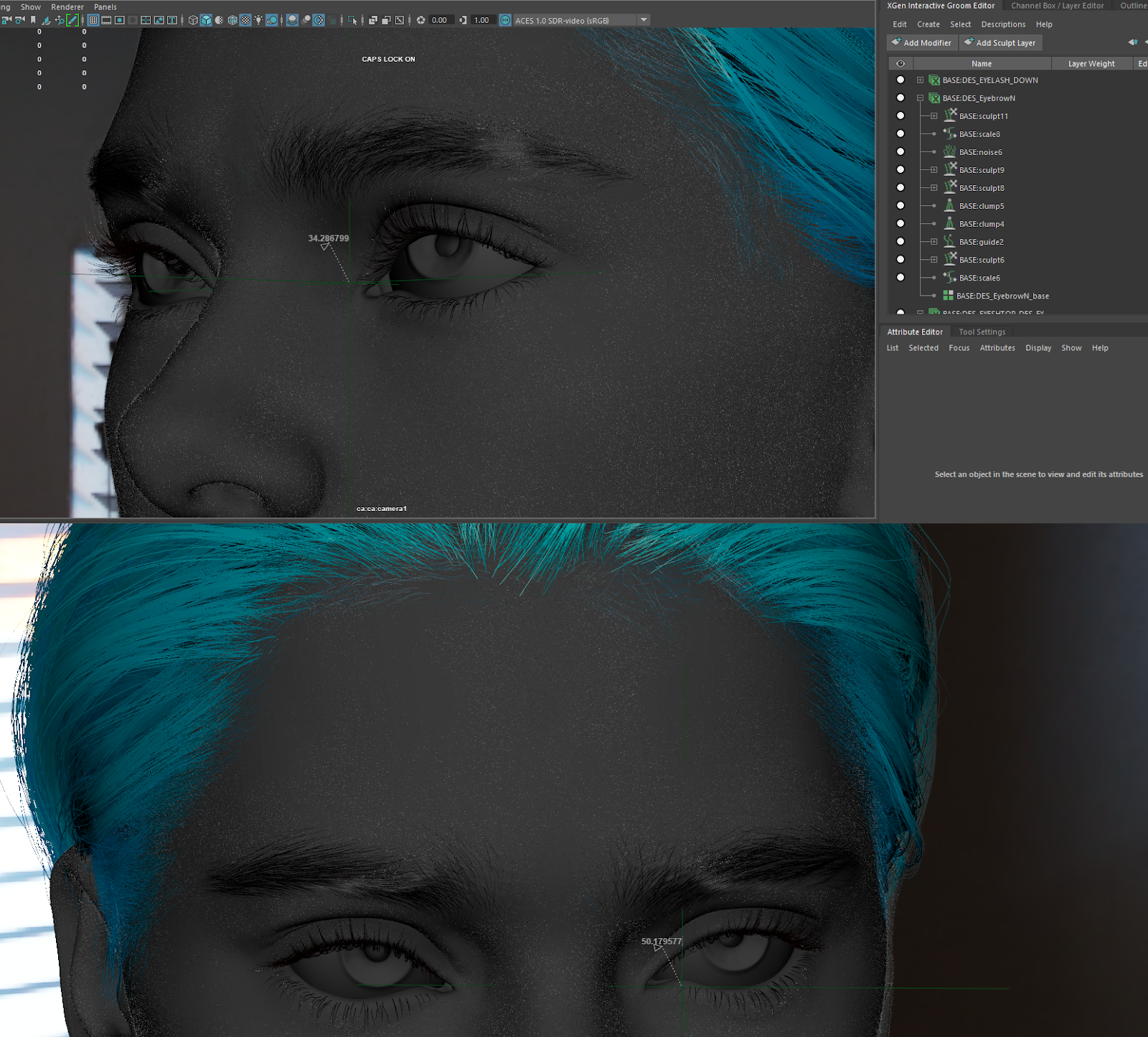Hide the BASE:noise6 modifier
The image size is (1148, 1037).
point(900,151)
